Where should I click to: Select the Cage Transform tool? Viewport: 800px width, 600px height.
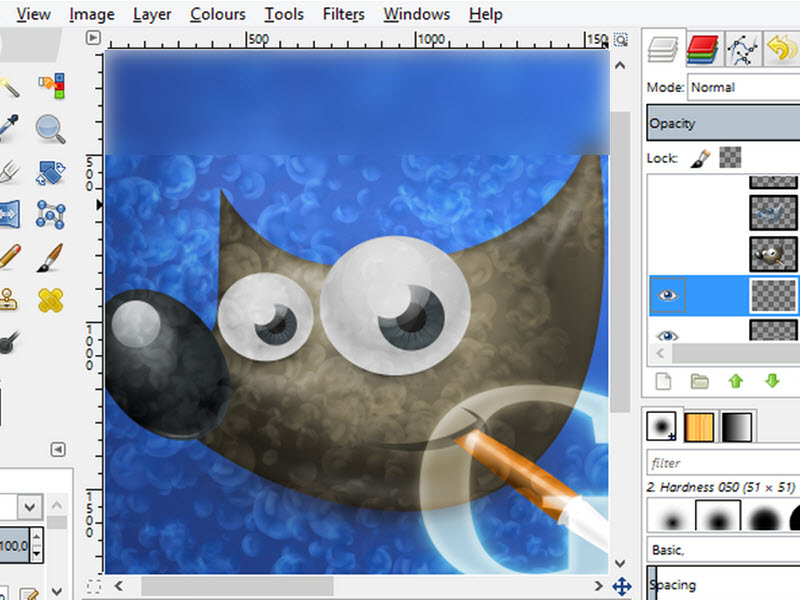tap(50, 214)
